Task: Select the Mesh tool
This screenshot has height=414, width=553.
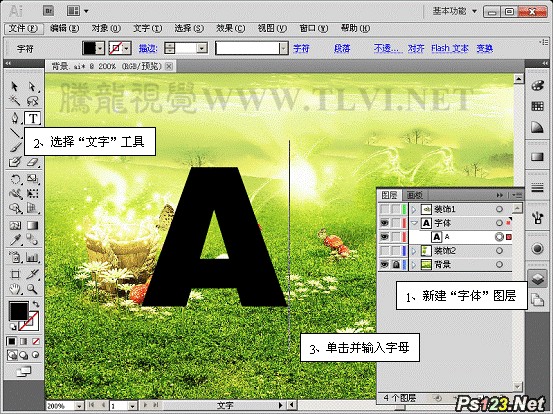Action: coord(14,225)
